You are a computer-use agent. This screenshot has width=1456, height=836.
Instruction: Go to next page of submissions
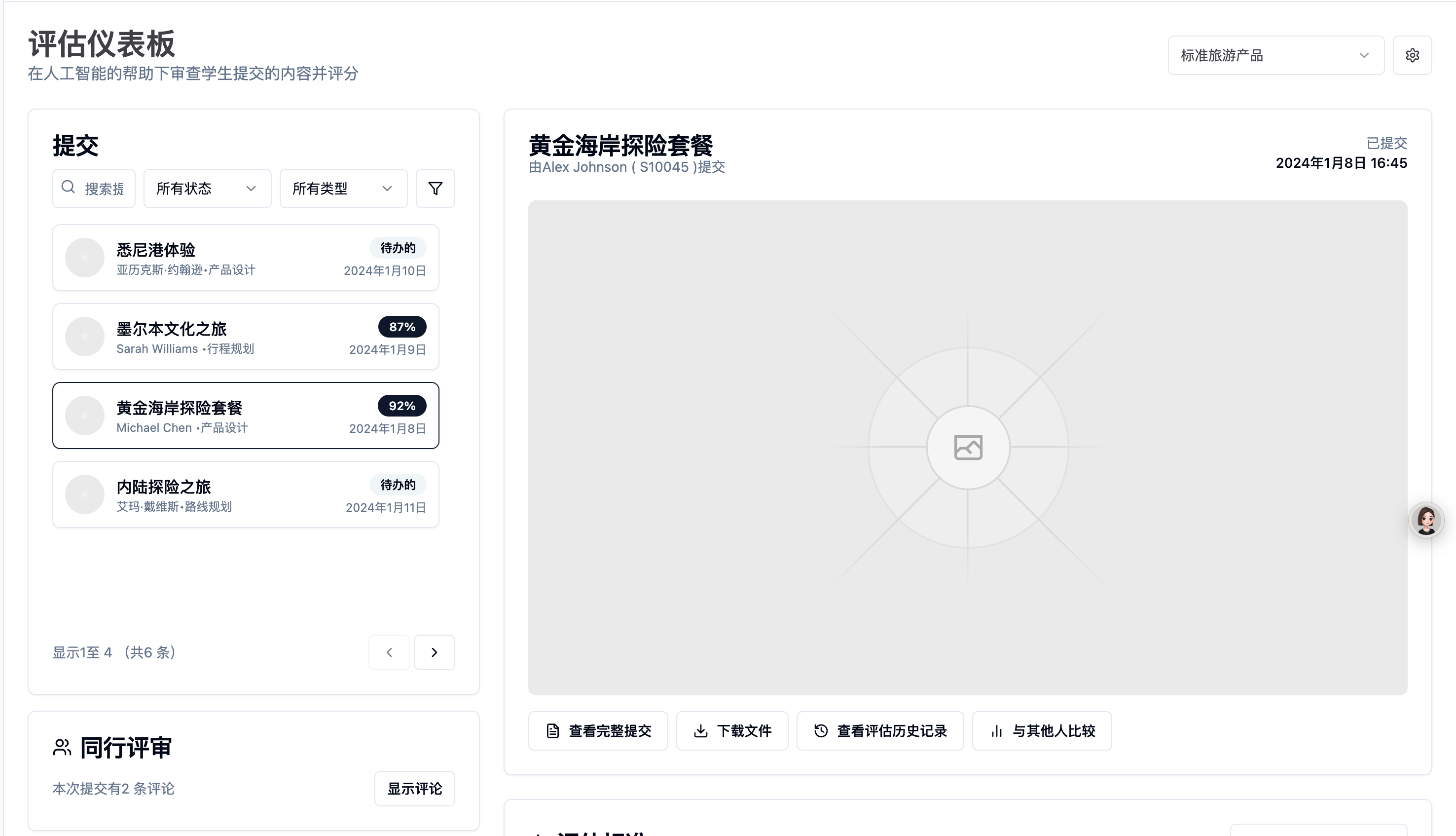point(434,652)
